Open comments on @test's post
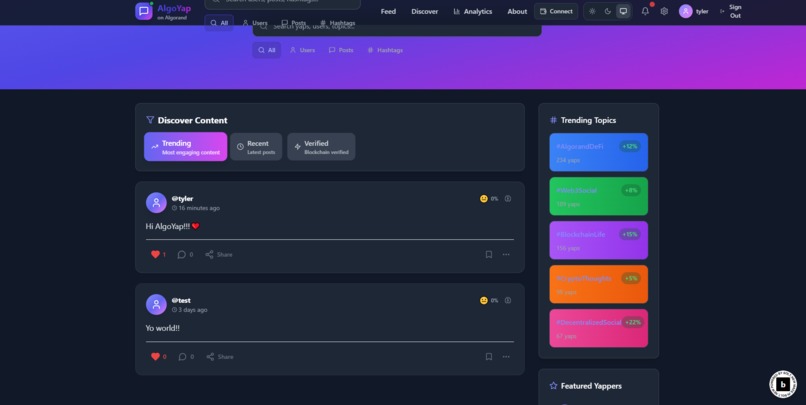The image size is (806, 405). [186, 357]
